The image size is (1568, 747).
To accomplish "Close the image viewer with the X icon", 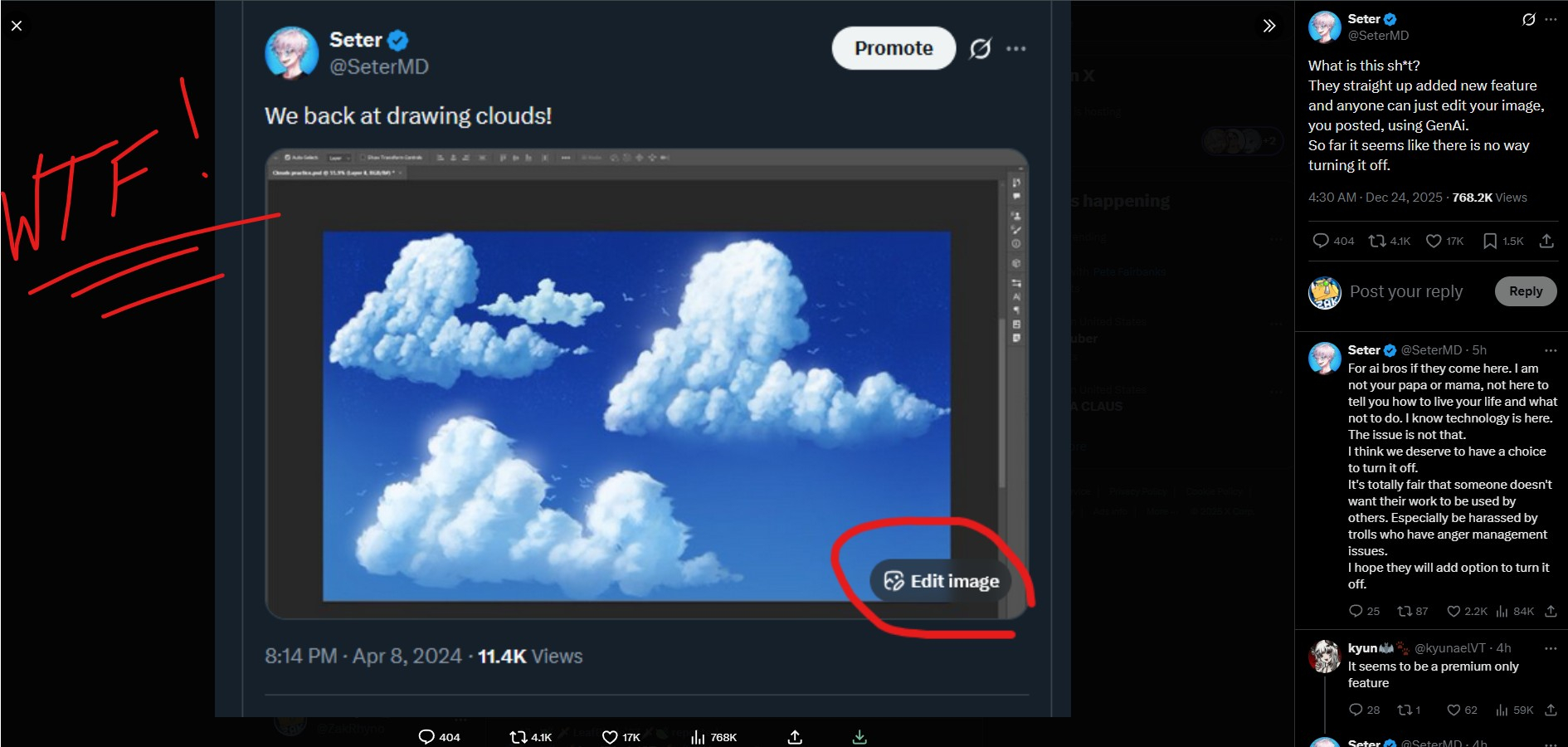I will [17, 26].
